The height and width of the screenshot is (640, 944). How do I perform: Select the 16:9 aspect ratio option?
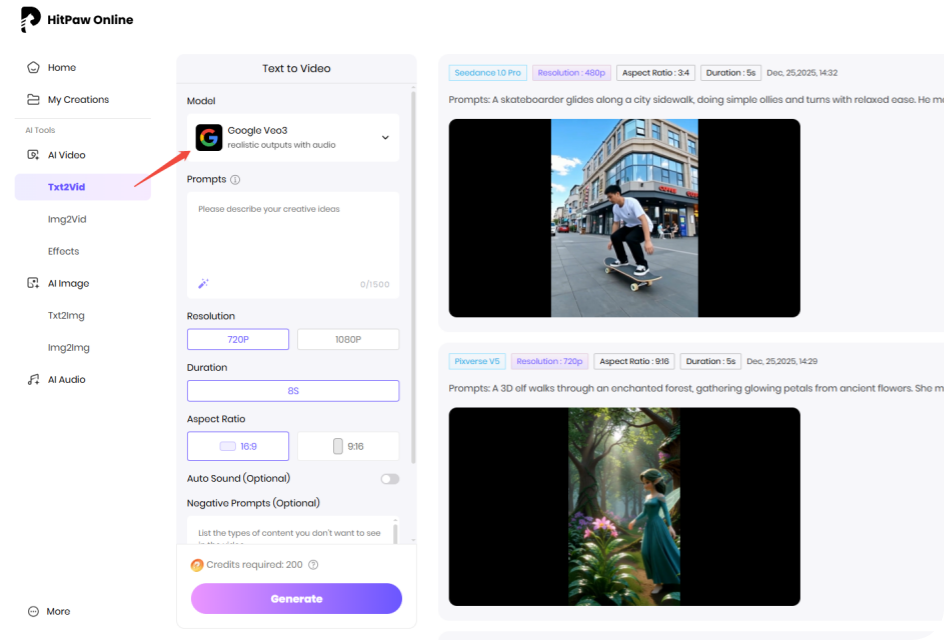(x=237, y=445)
